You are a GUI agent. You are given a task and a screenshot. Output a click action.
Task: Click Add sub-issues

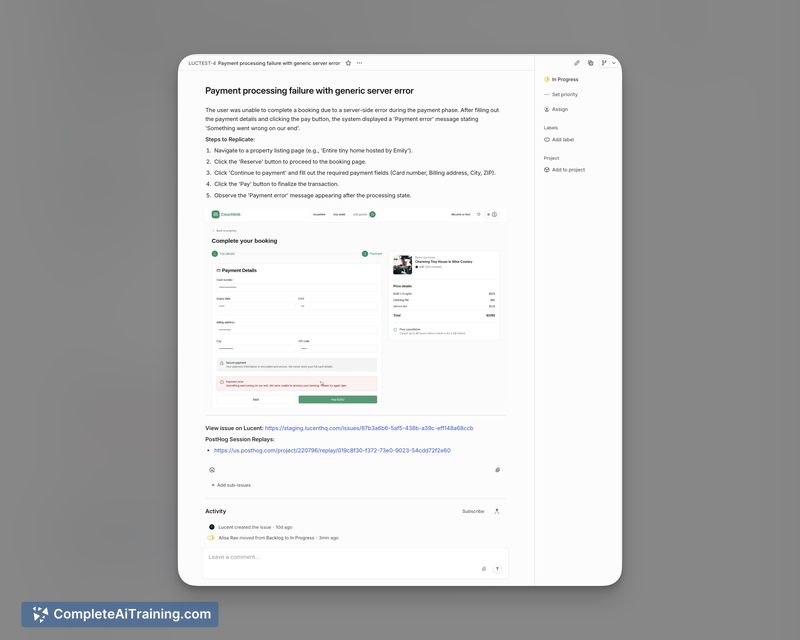click(233, 485)
